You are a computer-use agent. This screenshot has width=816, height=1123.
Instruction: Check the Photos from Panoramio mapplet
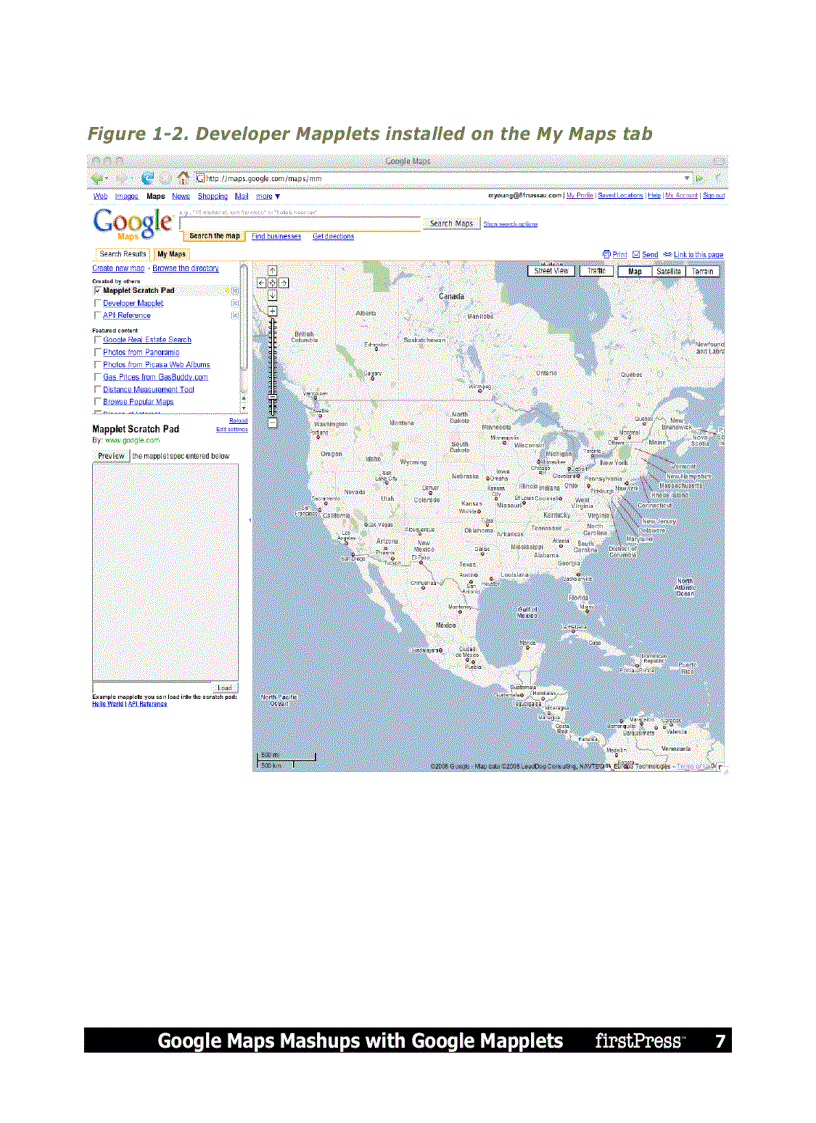click(x=97, y=352)
